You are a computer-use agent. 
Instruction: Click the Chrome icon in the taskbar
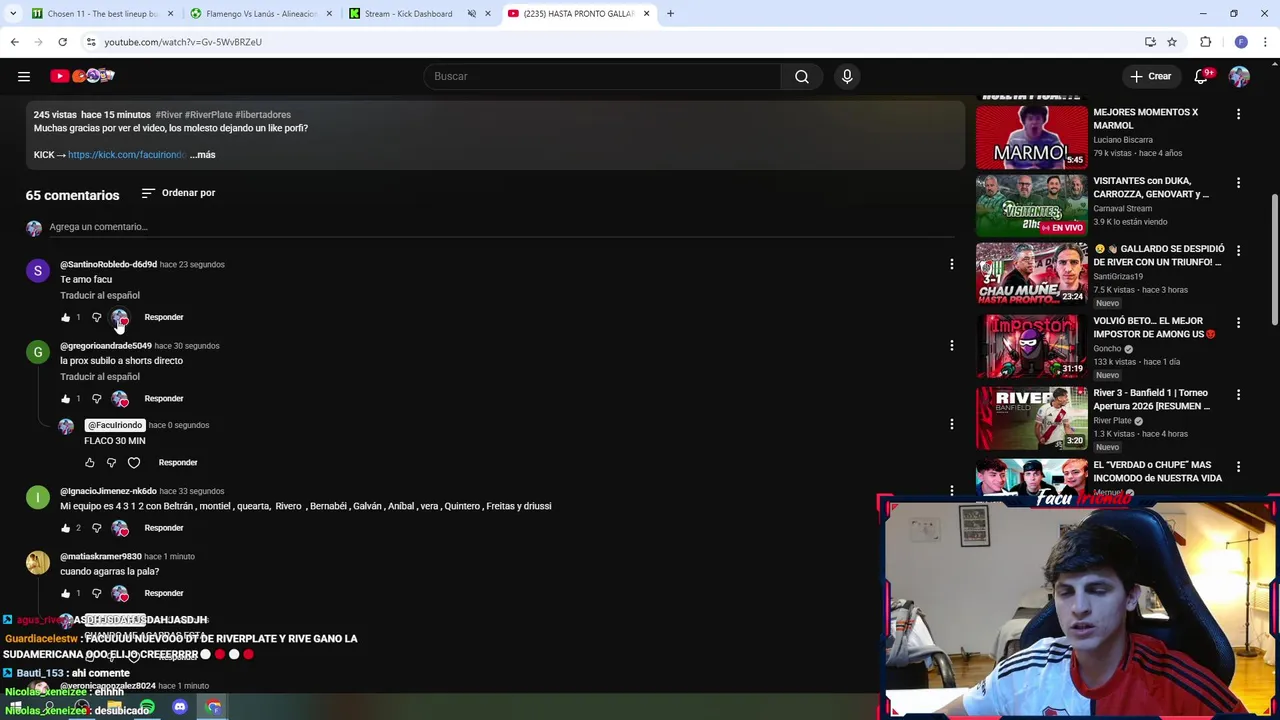coord(213,708)
